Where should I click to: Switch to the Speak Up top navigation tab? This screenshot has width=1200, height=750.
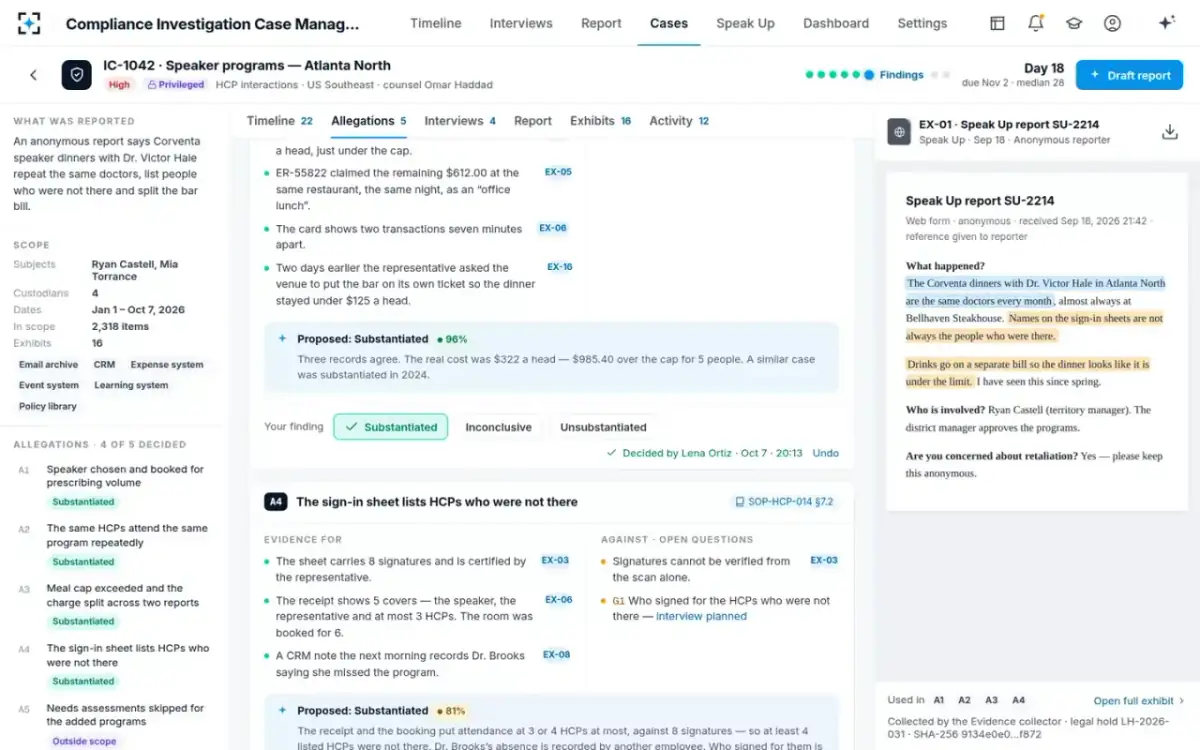(745, 23)
